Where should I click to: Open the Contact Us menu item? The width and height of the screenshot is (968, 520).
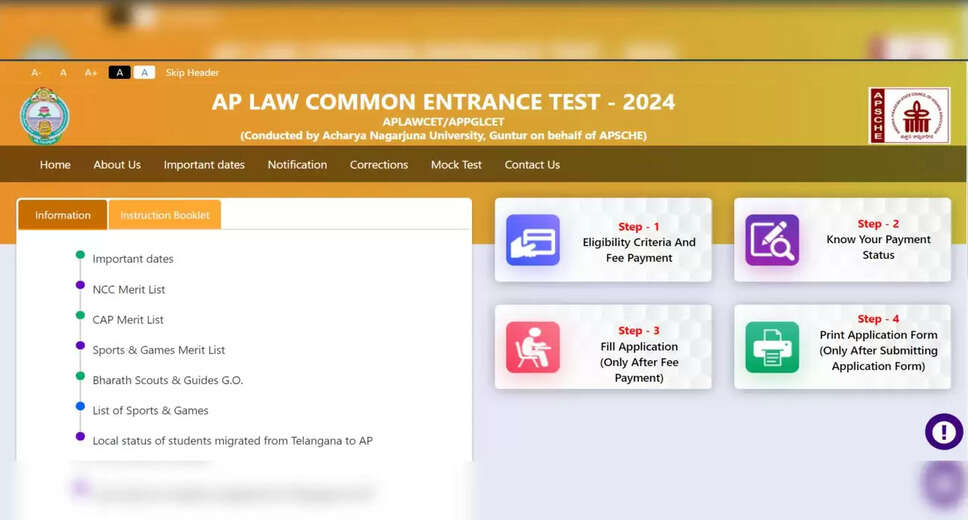point(532,165)
